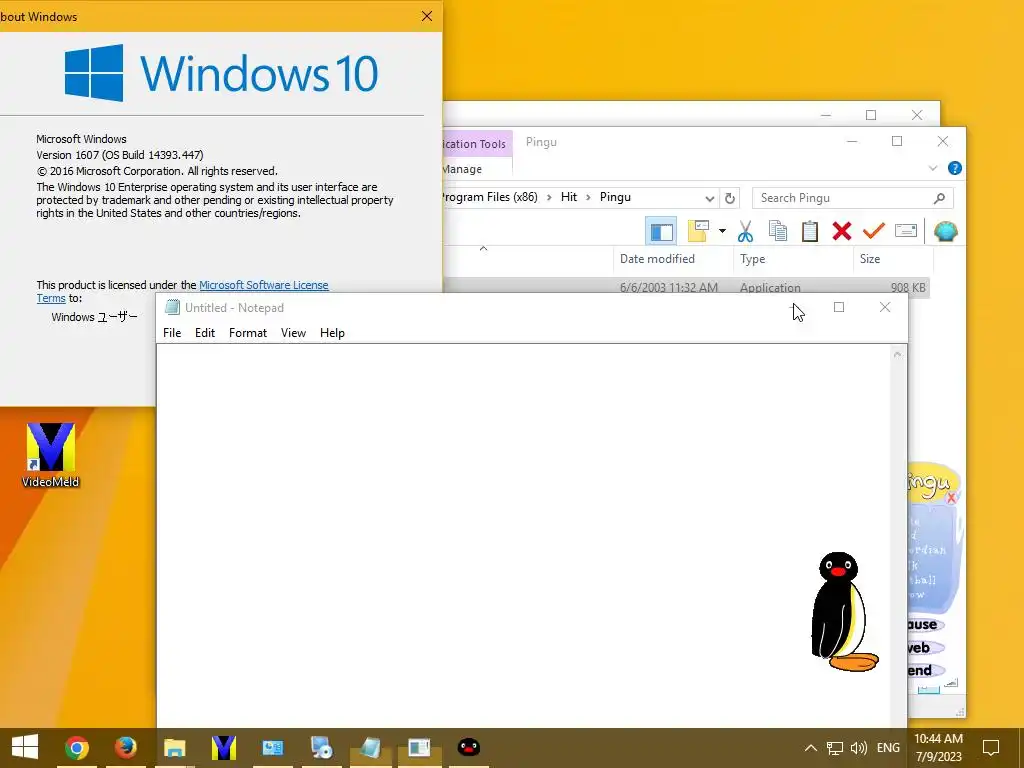This screenshot has height=768, width=1024.
Task: Click the "908 KB" size cell
Action: point(908,287)
